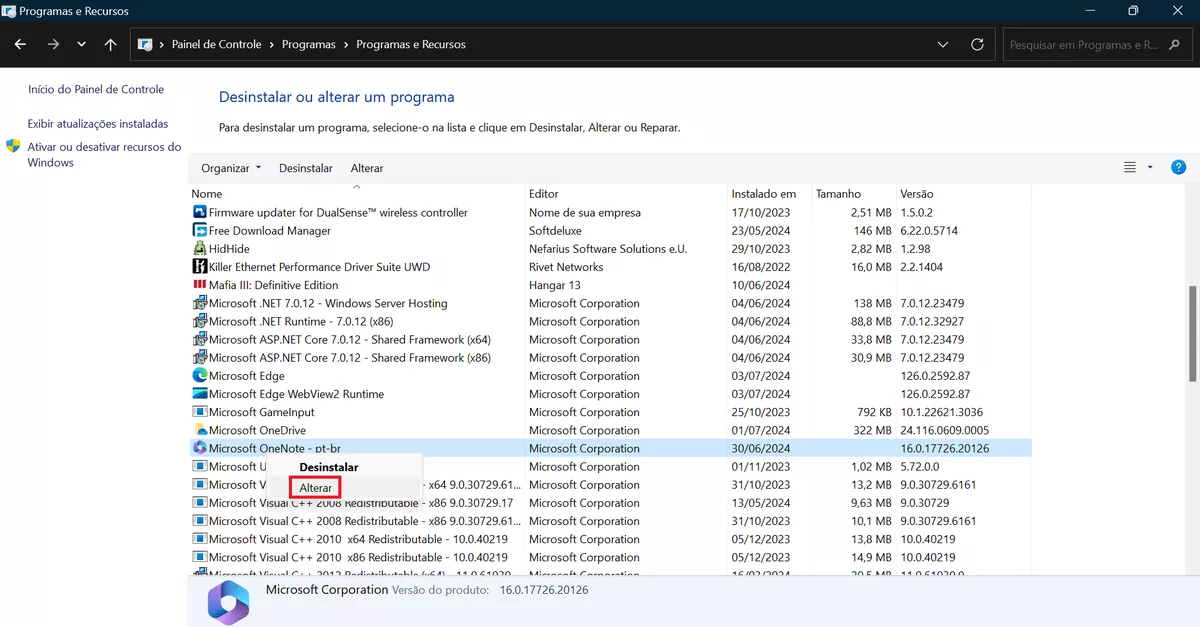This screenshot has height=627, width=1200.
Task: Select the Microsoft GameInput icon
Action: pyautogui.click(x=199, y=412)
